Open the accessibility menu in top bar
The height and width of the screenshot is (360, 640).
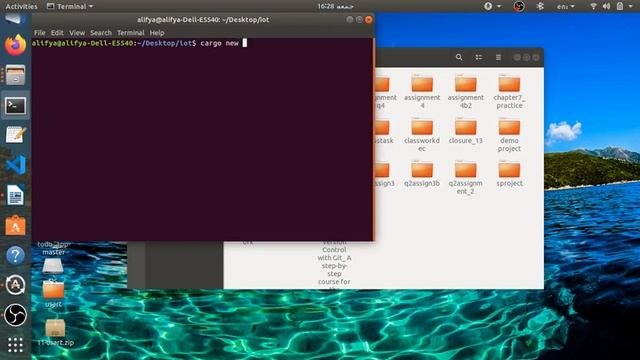[492, 6]
